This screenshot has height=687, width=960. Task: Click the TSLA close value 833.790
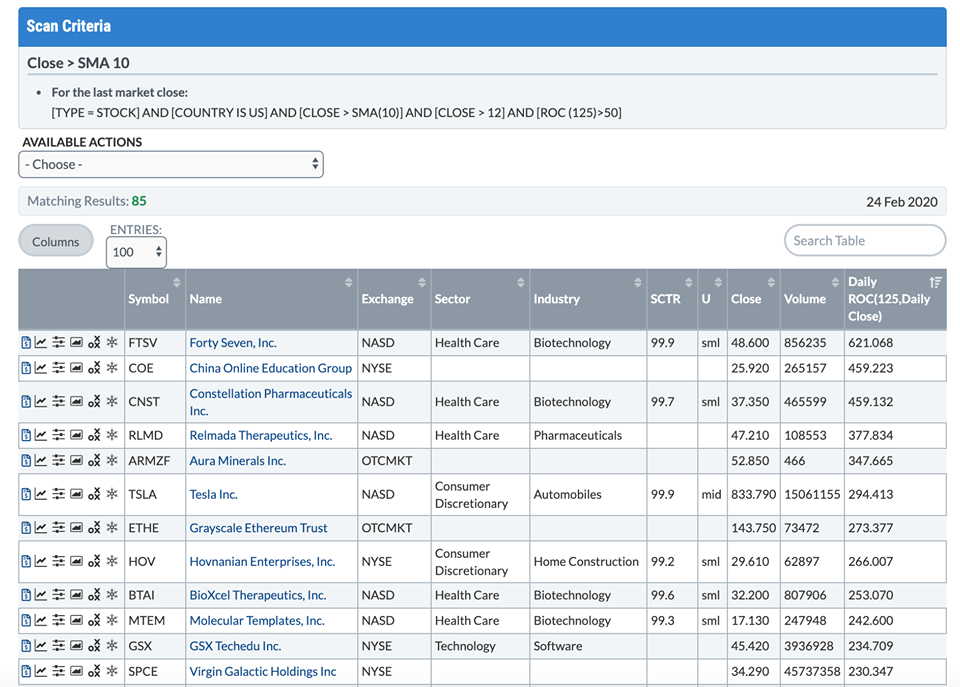point(753,494)
